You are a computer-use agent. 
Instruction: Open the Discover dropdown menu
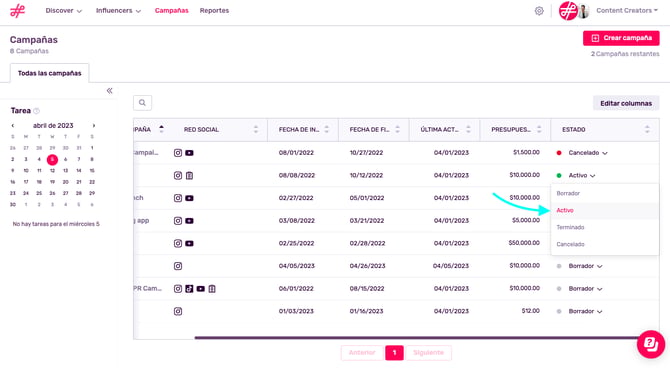64,11
